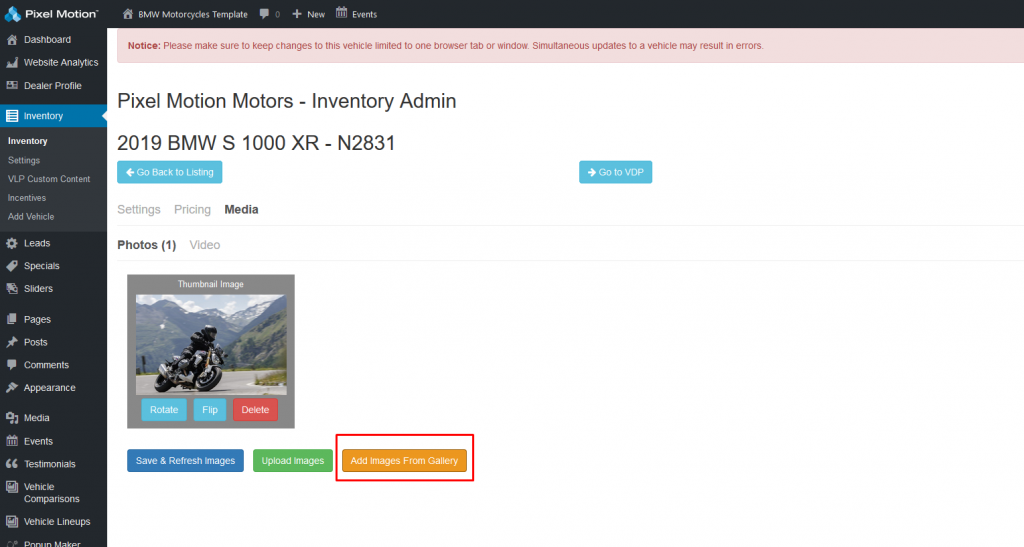Open Dealer Profile menu item
1024x547 pixels.
pyautogui.click(x=53, y=86)
